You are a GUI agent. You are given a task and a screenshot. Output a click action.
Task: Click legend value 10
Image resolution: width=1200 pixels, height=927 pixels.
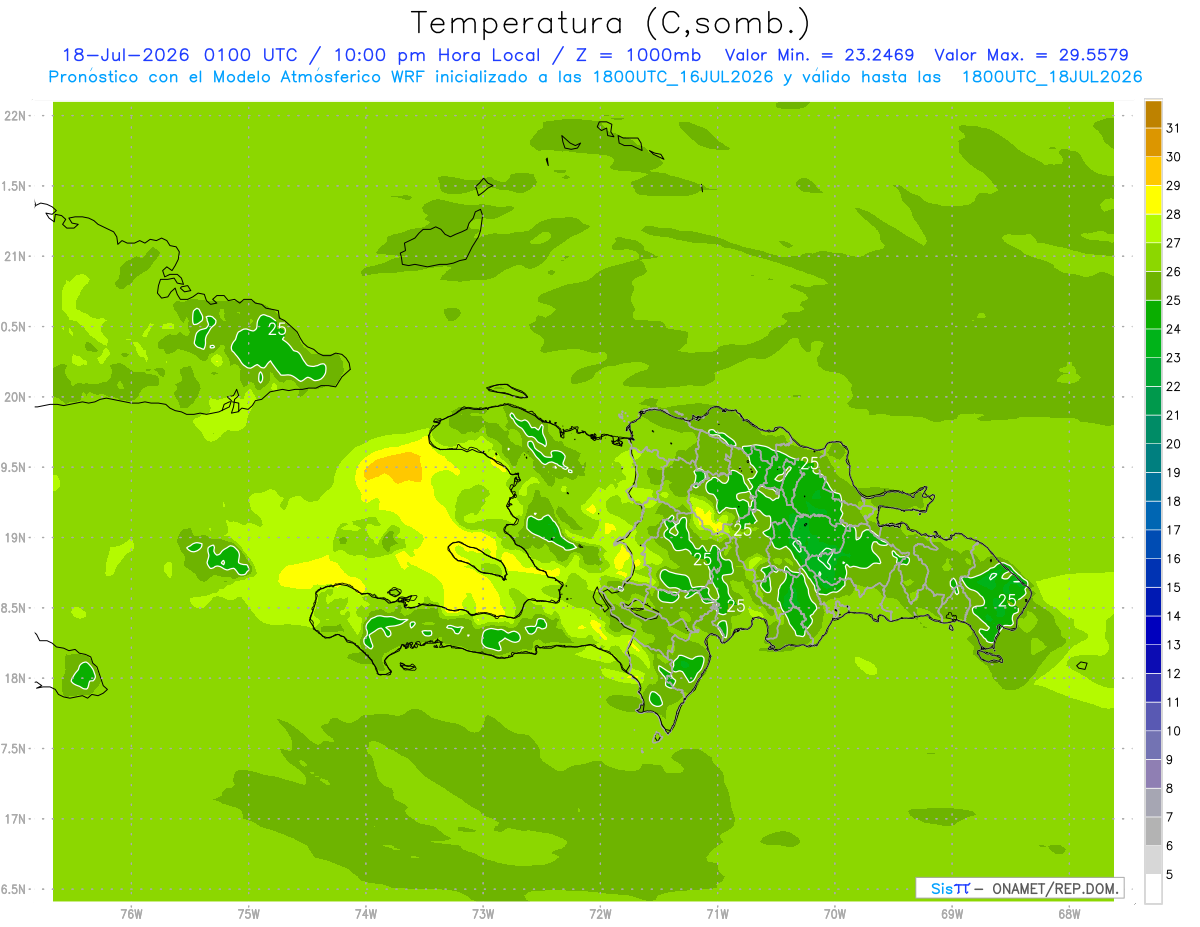(1174, 731)
